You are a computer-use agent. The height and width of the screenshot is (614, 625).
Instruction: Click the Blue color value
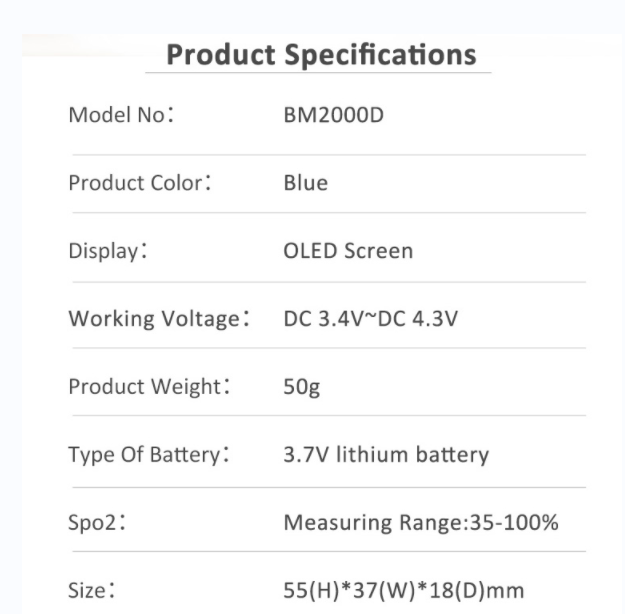[x=306, y=183]
